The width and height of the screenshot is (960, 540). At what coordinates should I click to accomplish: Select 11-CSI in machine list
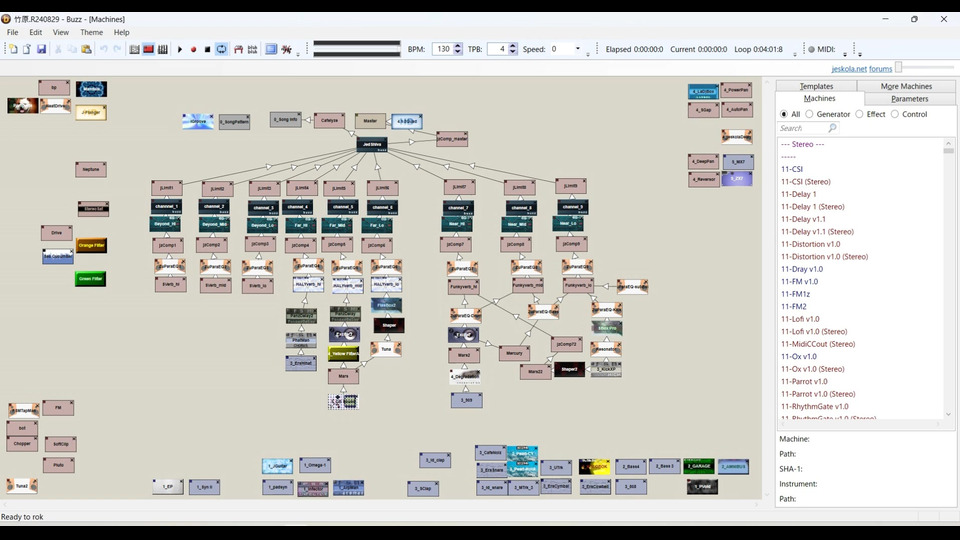[x=792, y=169]
